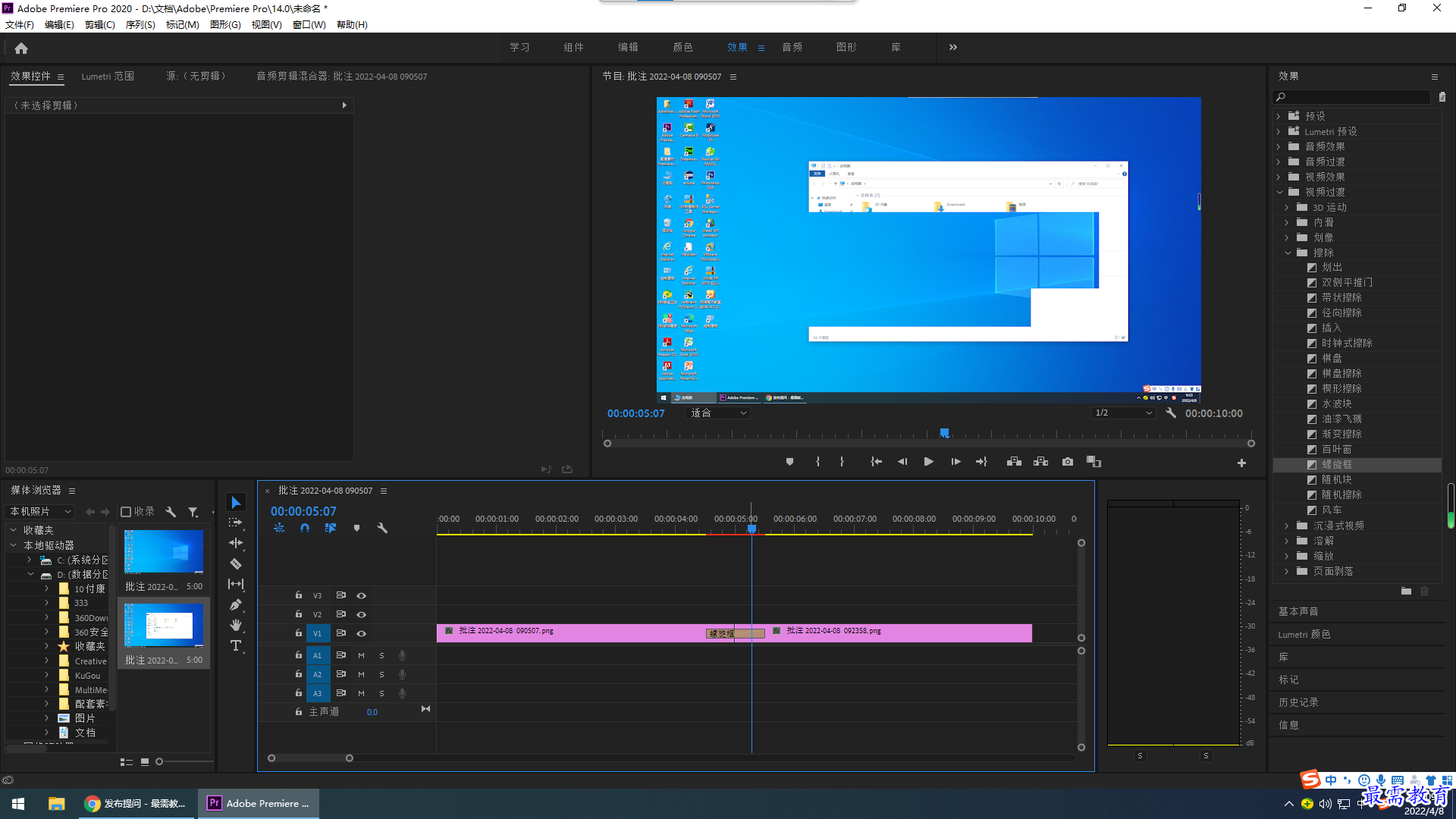Image resolution: width=1456 pixels, height=819 pixels.
Task: Toggle V1 track output eye
Action: coord(361,633)
